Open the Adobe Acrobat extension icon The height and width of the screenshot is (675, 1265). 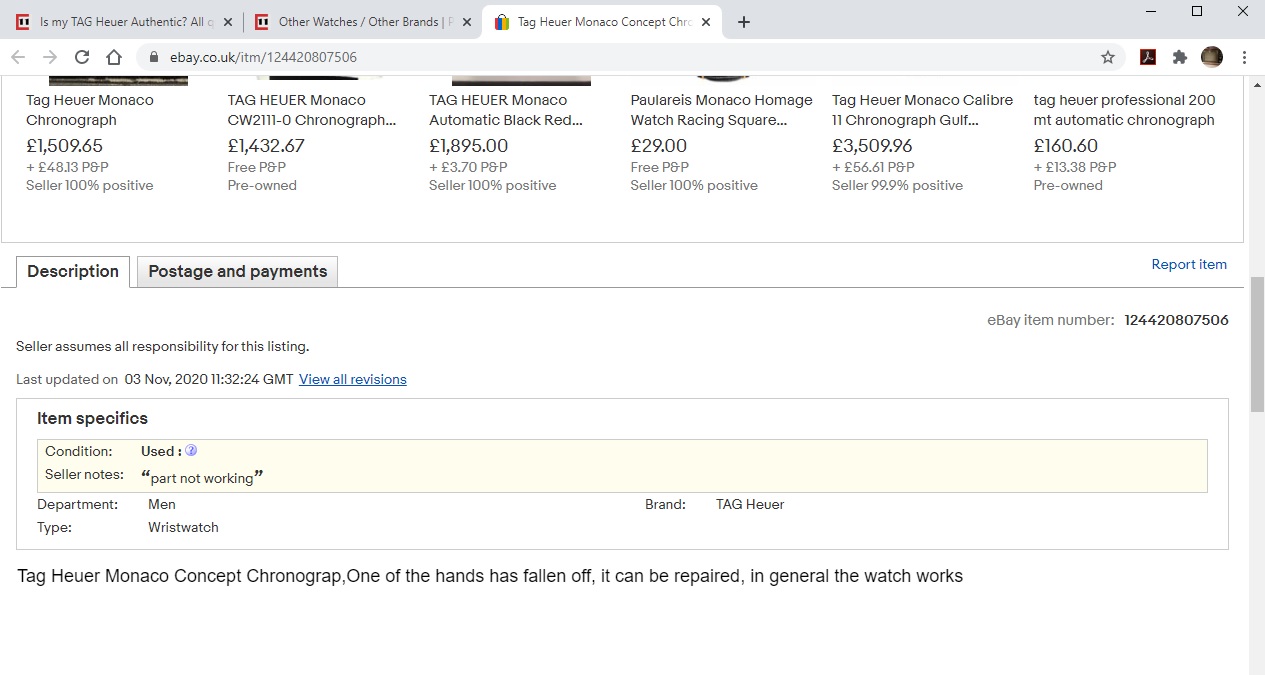click(1148, 57)
